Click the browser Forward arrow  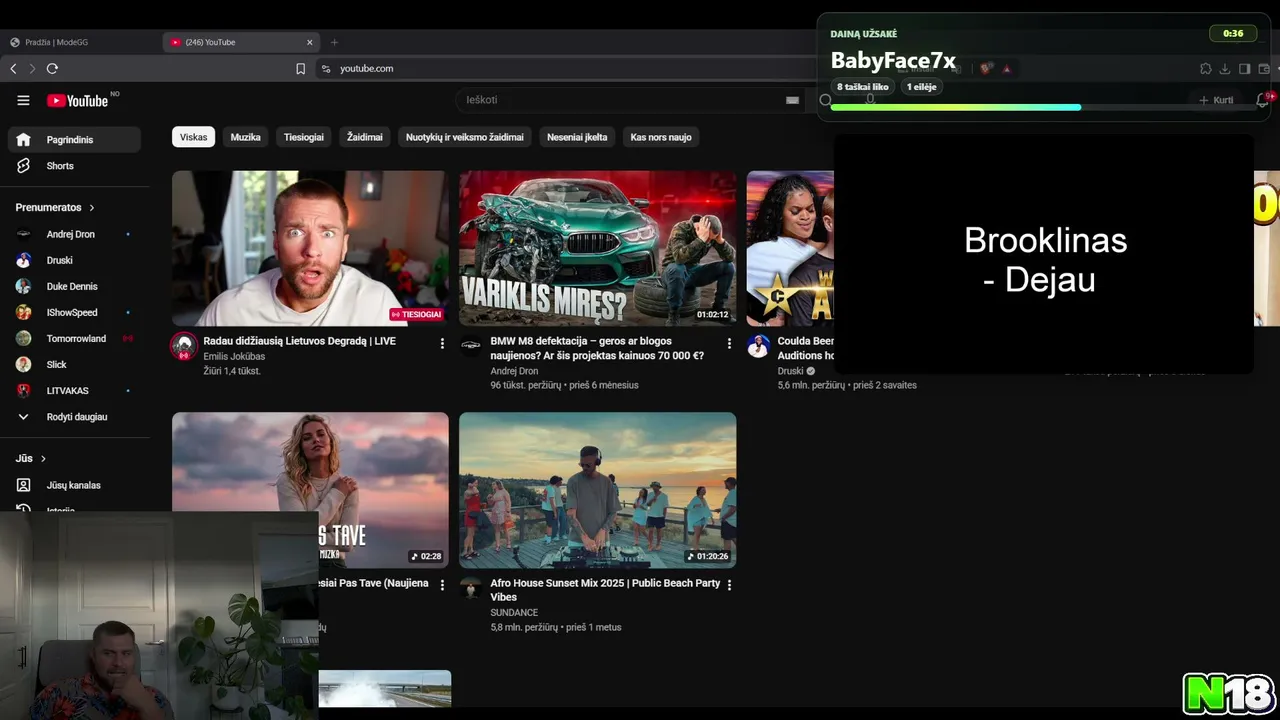[32, 68]
